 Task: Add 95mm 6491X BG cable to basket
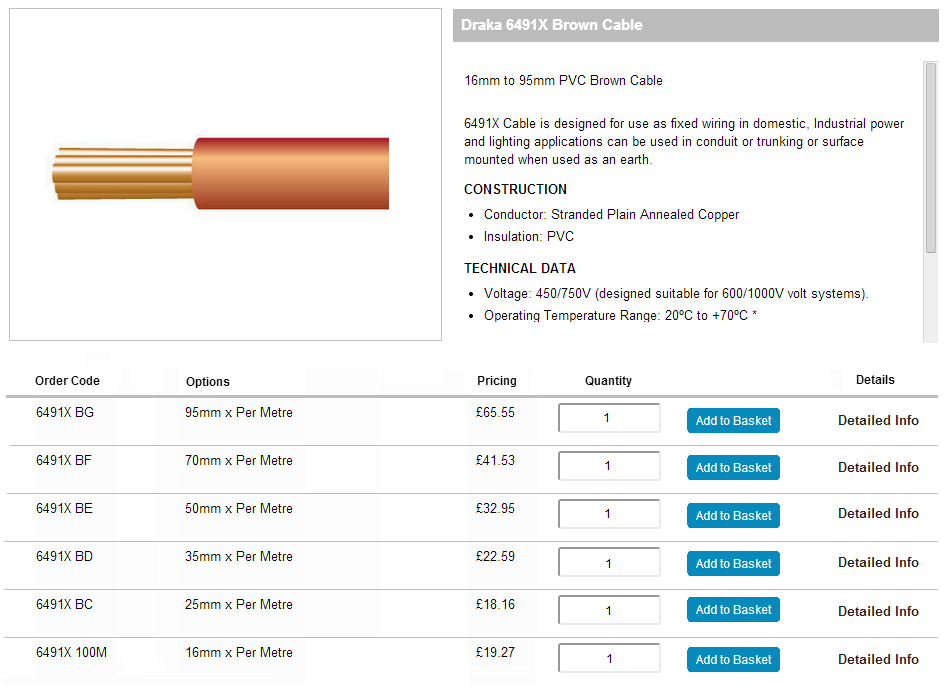(x=733, y=421)
